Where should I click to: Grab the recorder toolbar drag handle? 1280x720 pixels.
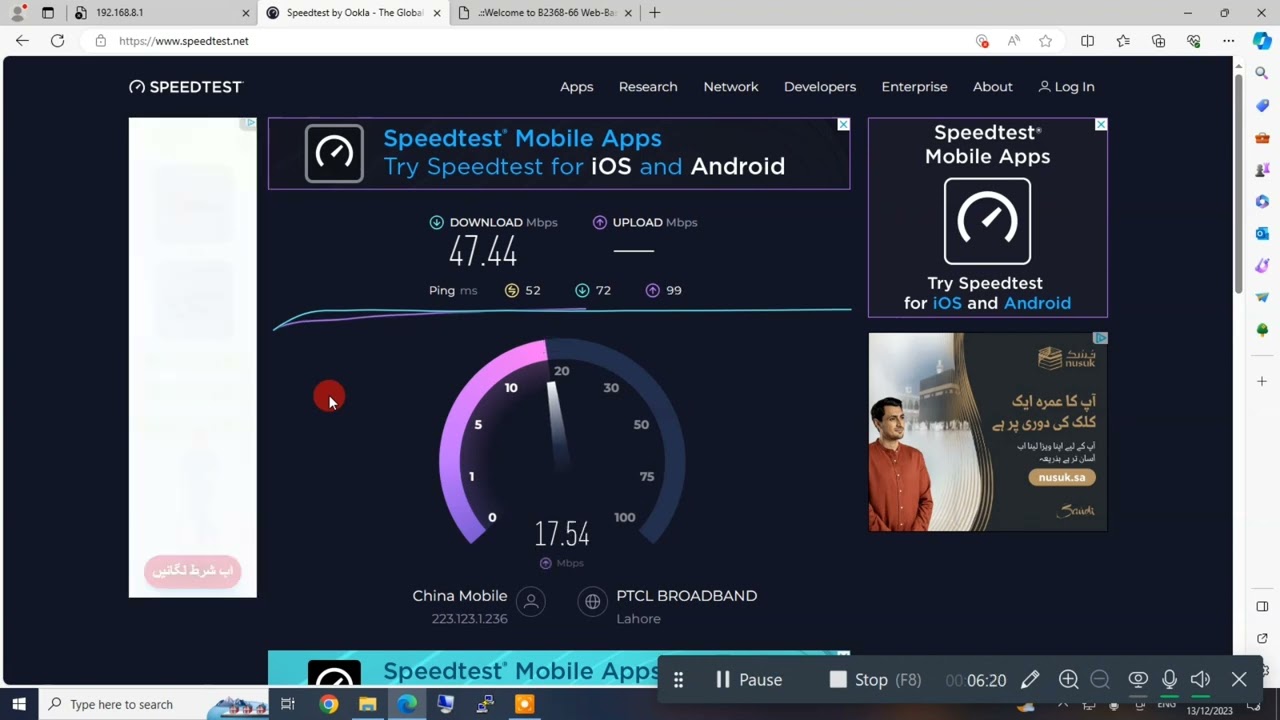[x=678, y=680]
